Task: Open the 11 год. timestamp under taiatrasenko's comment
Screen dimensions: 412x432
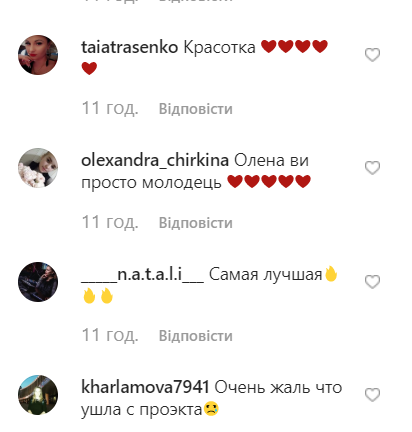Action: coord(110,109)
